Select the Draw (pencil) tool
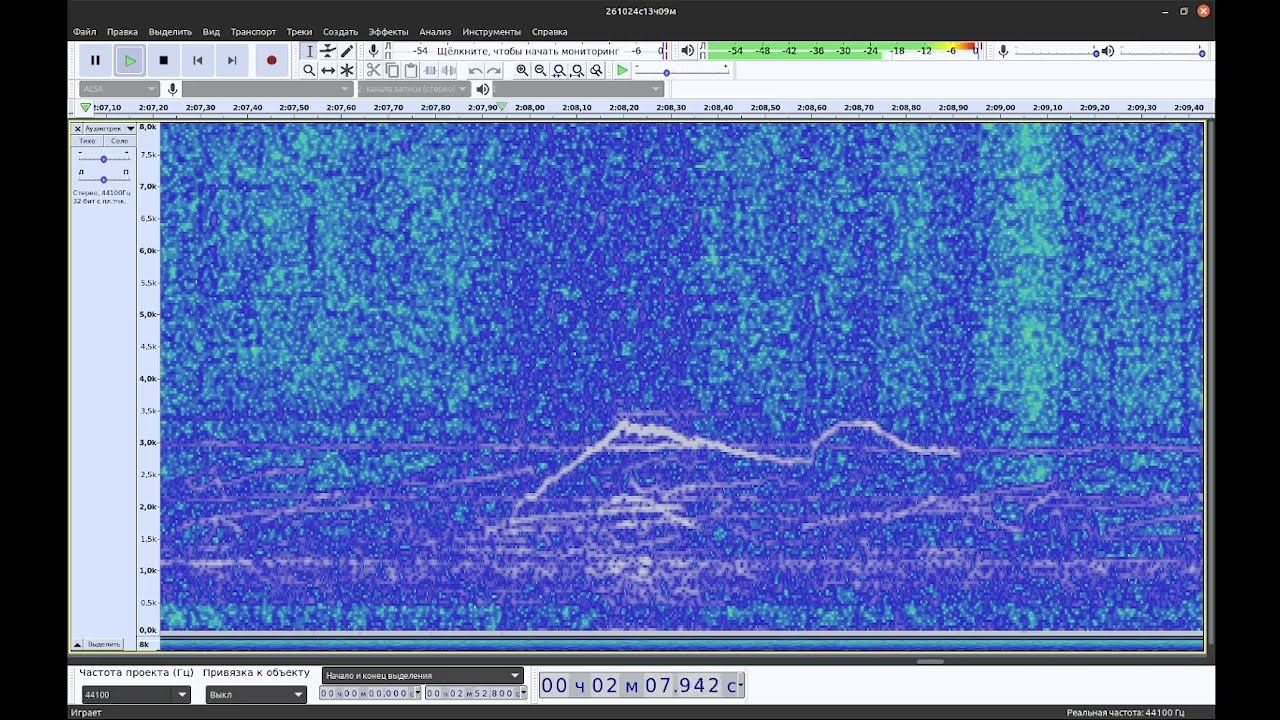The height and width of the screenshot is (720, 1280). coord(347,51)
